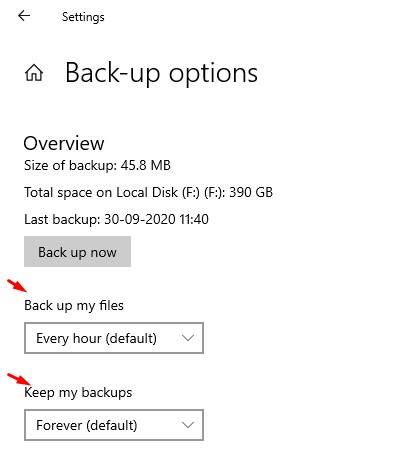Open the Forever (default) dropdown

(x=114, y=425)
